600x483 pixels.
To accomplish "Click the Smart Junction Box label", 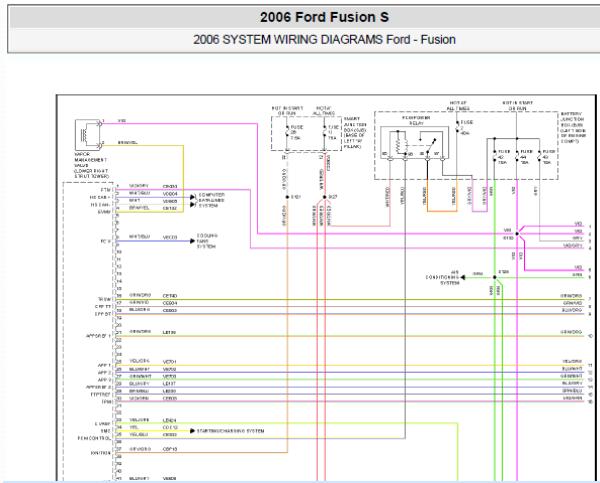I will click(x=355, y=132).
